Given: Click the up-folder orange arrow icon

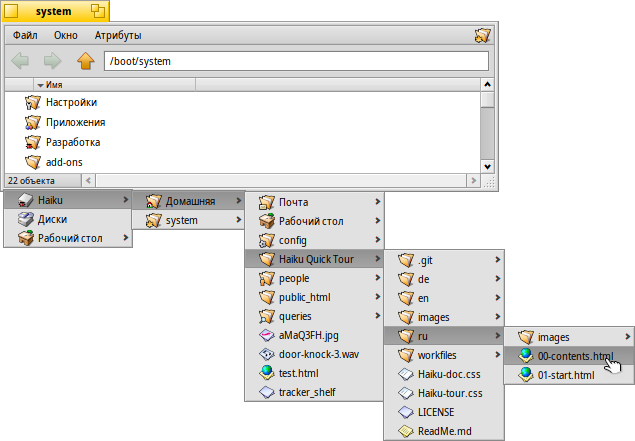Looking at the screenshot, I should tap(85, 62).
